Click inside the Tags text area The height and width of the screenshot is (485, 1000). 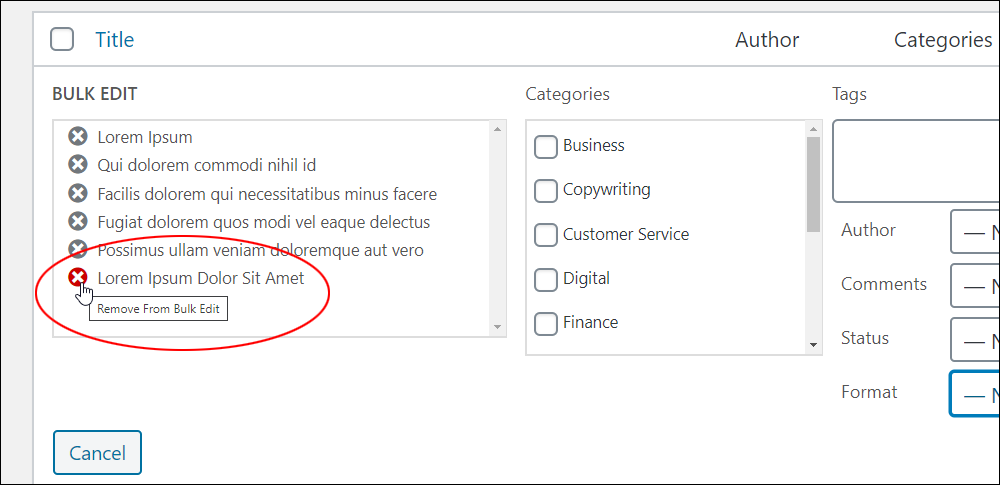916,161
